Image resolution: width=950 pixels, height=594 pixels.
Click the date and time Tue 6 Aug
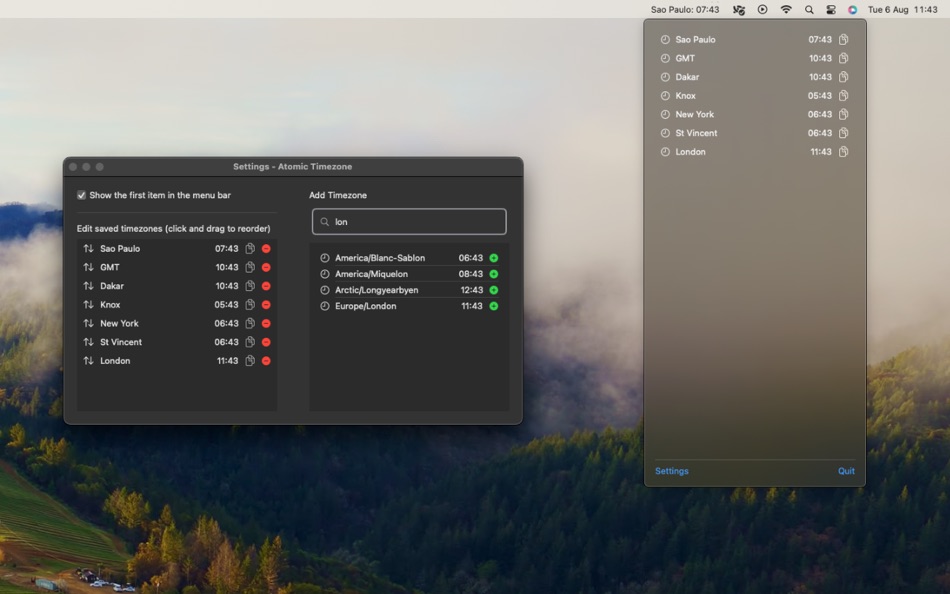click(902, 9)
